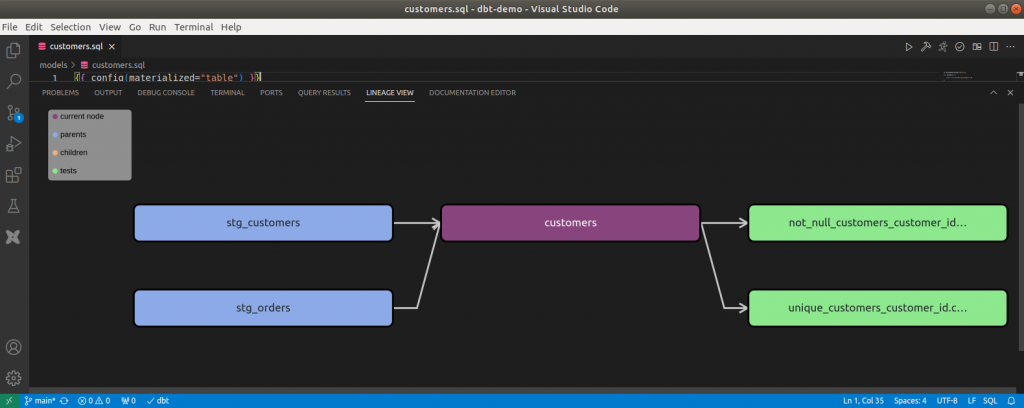
Task: Click Ln 1, Col 35 in status bar
Action: [x=864, y=401]
